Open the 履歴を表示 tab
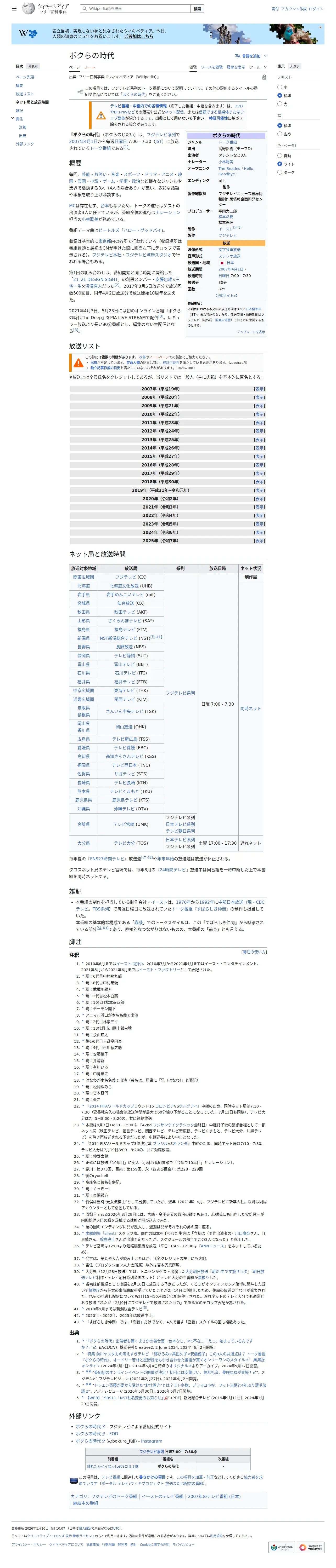336x1568 pixels. tap(236, 67)
